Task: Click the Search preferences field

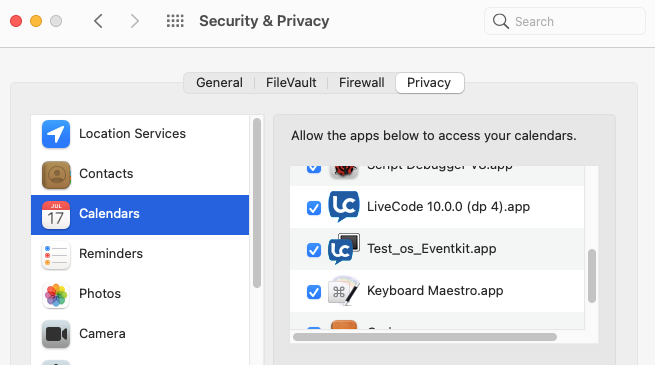Action: click(565, 21)
